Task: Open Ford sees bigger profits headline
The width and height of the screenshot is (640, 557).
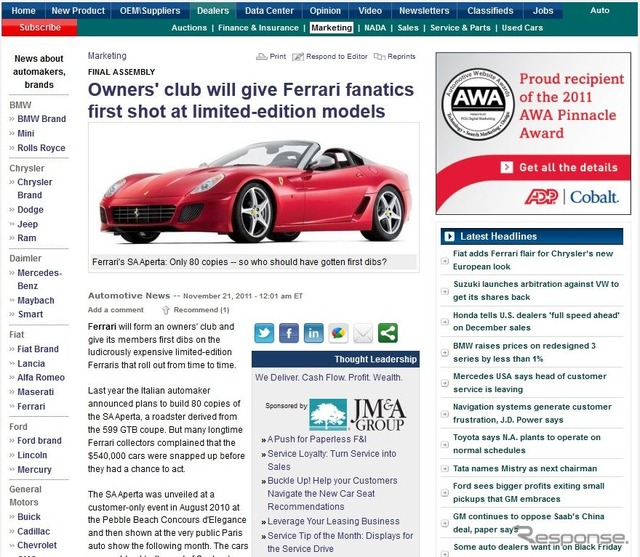Action: click(529, 493)
